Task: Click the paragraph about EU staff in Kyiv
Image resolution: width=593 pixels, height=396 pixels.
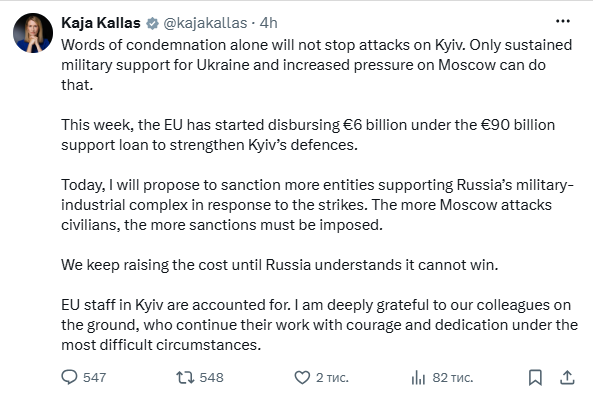Action: [320, 325]
